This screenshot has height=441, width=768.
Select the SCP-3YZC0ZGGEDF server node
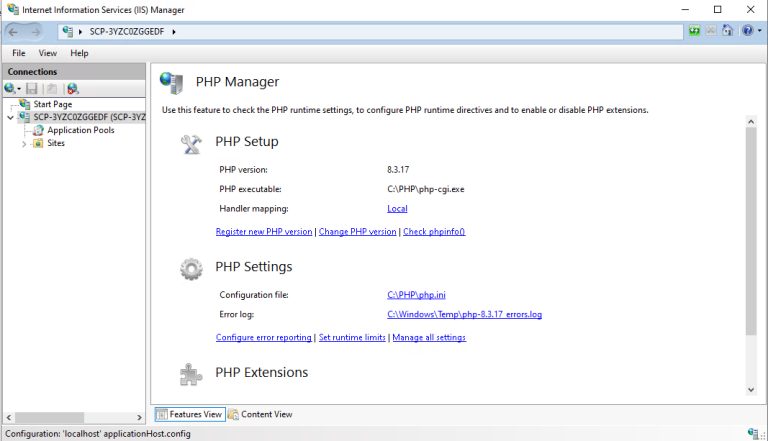tap(89, 117)
